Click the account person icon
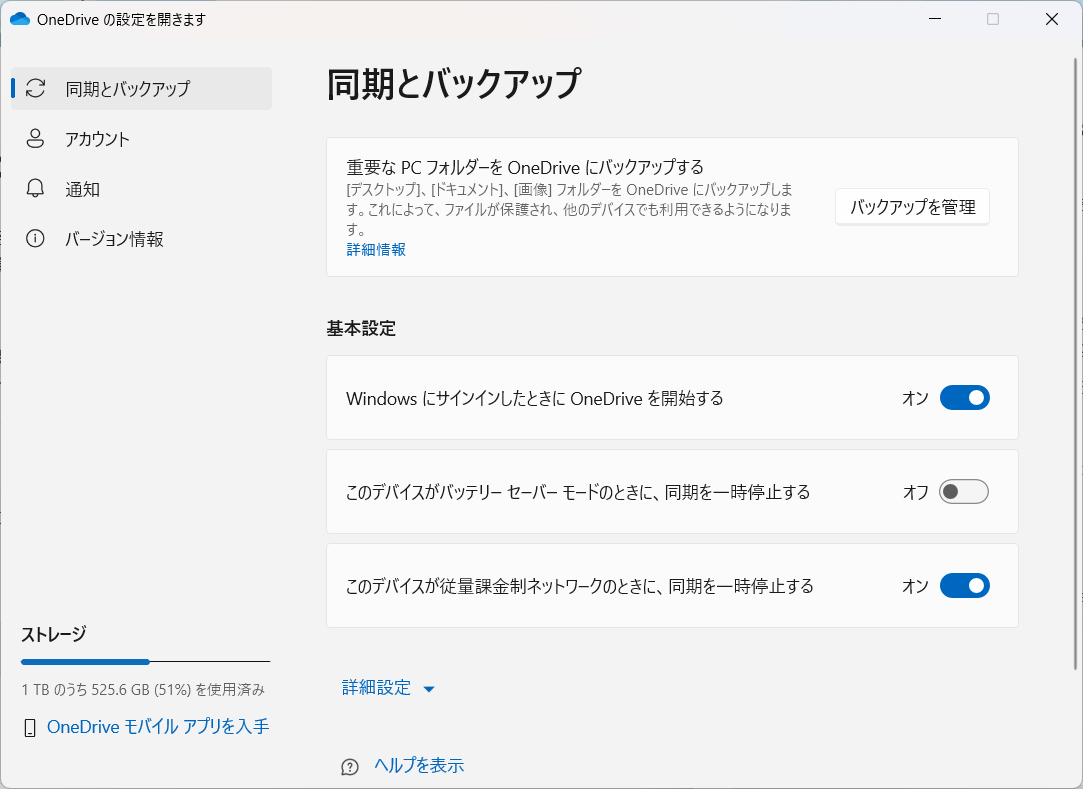The width and height of the screenshot is (1083, 789). [x=35, y=138]
